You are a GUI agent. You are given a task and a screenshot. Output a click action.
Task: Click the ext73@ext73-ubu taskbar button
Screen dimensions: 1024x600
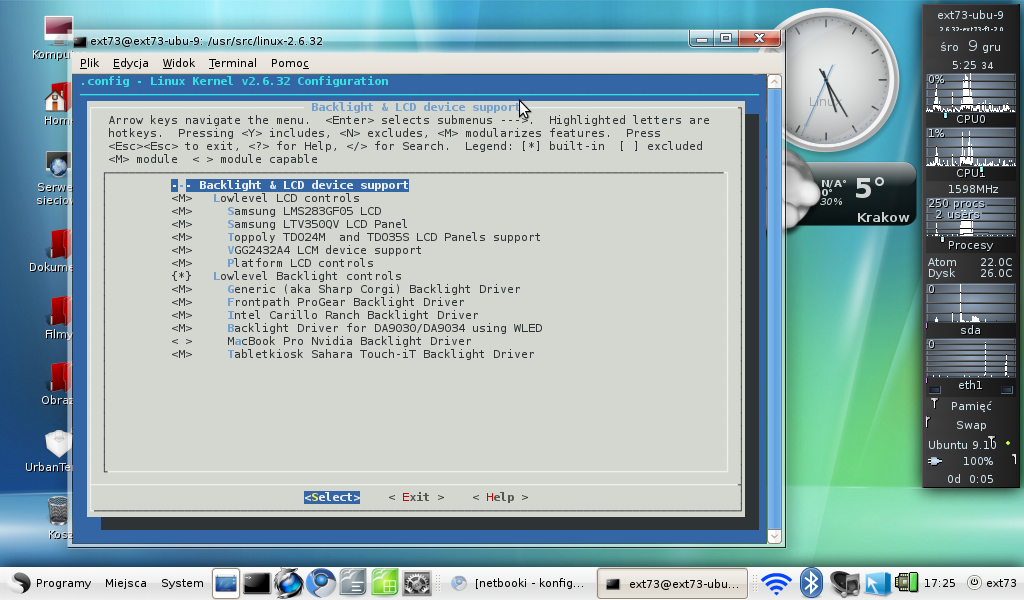673,583
